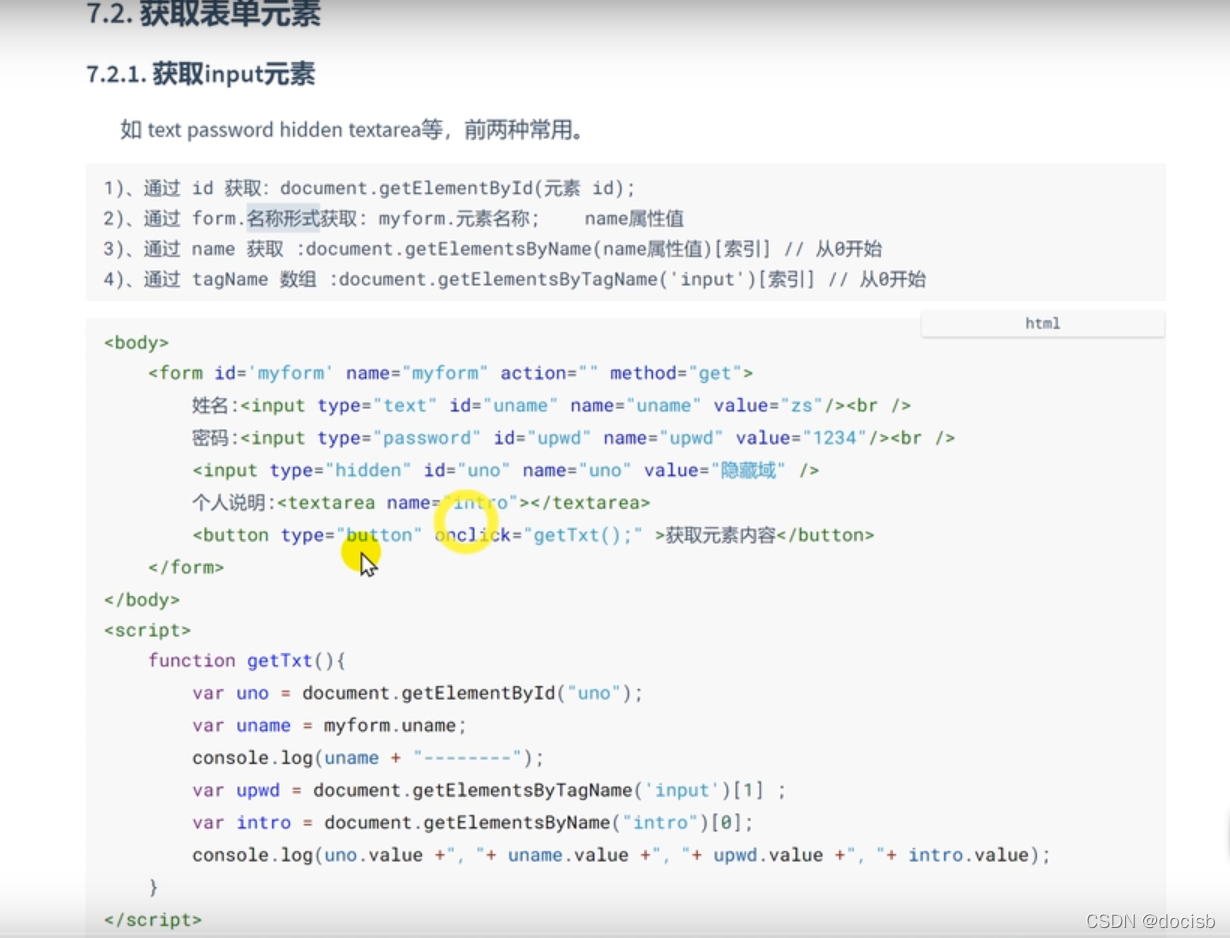Click the '</body>' closing tag line
Screen dimensions: 1230x938
point(142,600)
